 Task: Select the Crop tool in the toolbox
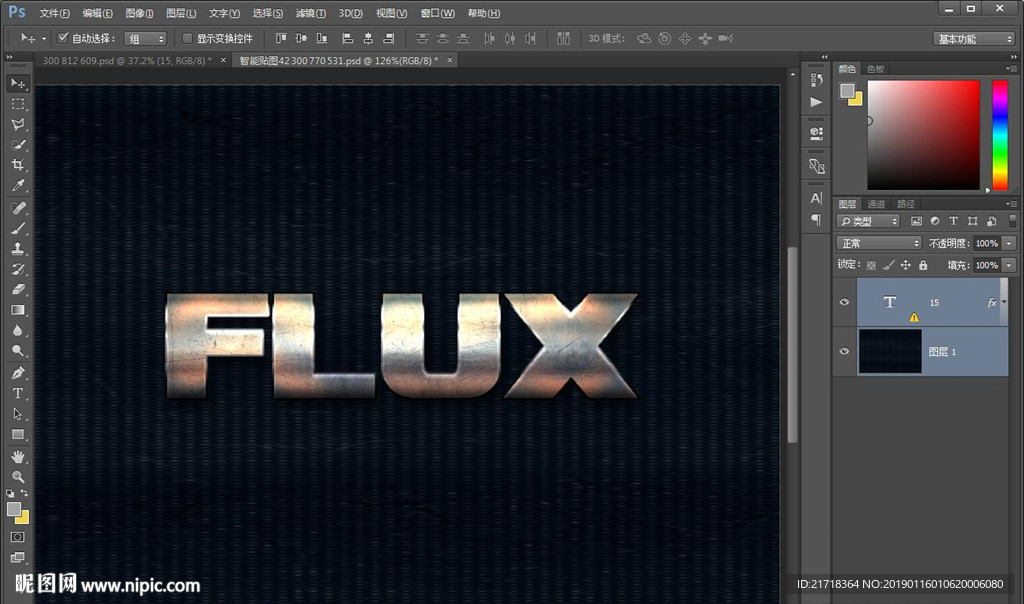click(x=18, y=165)
